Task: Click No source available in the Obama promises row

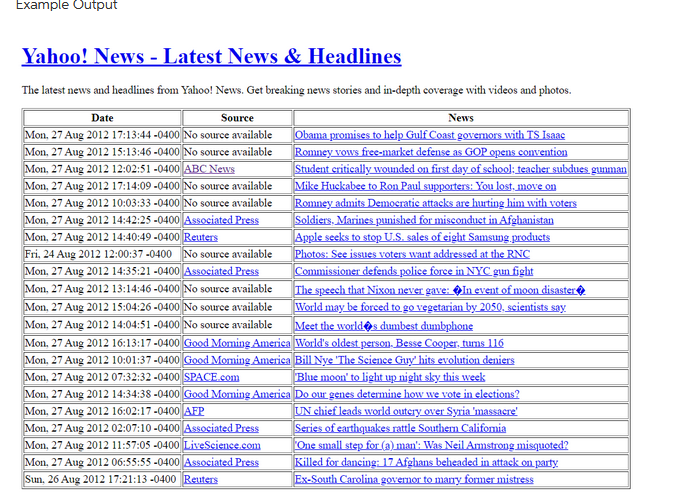Action: tap(228, 135)
